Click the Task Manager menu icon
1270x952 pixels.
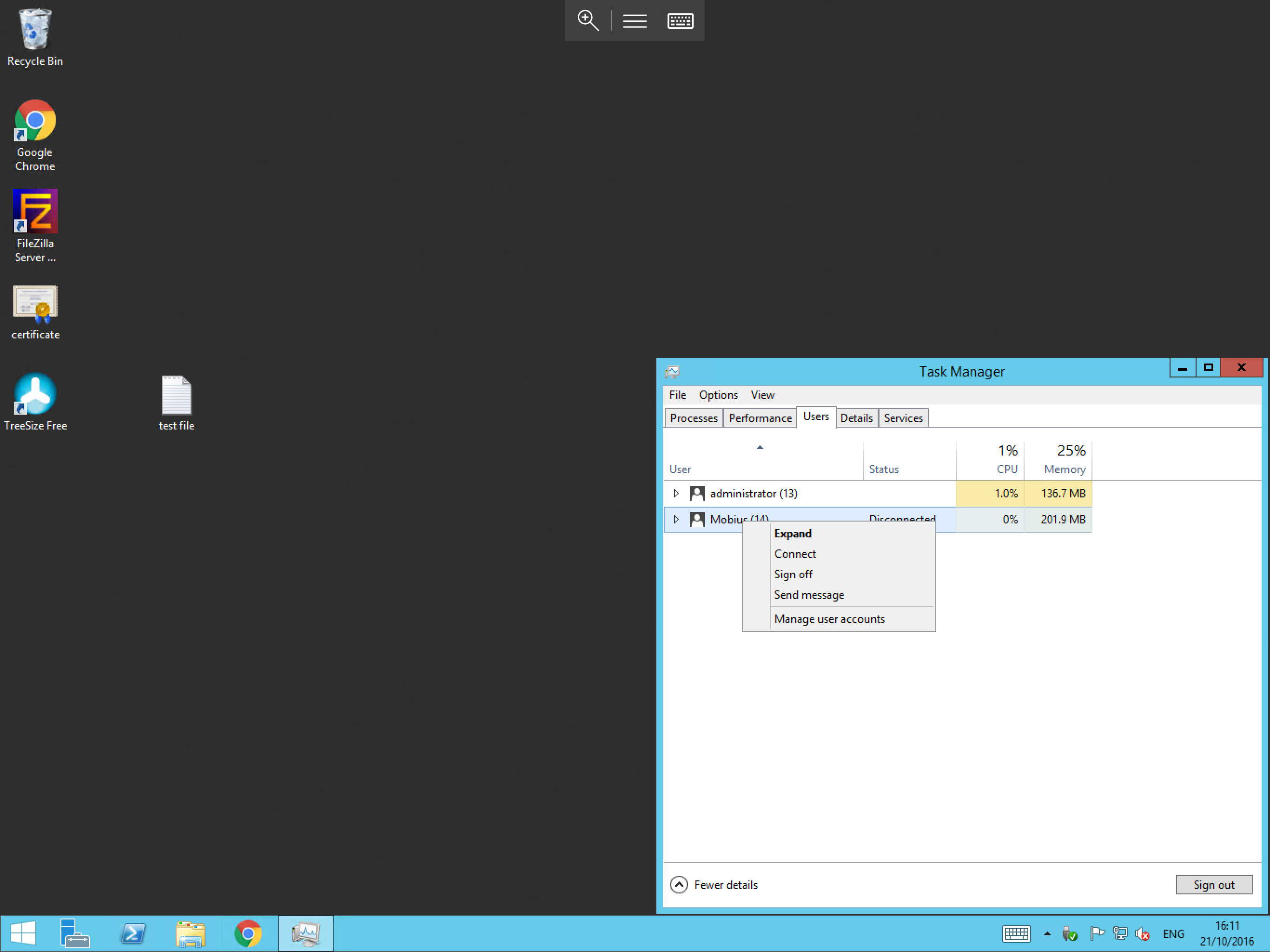[672, 370]
